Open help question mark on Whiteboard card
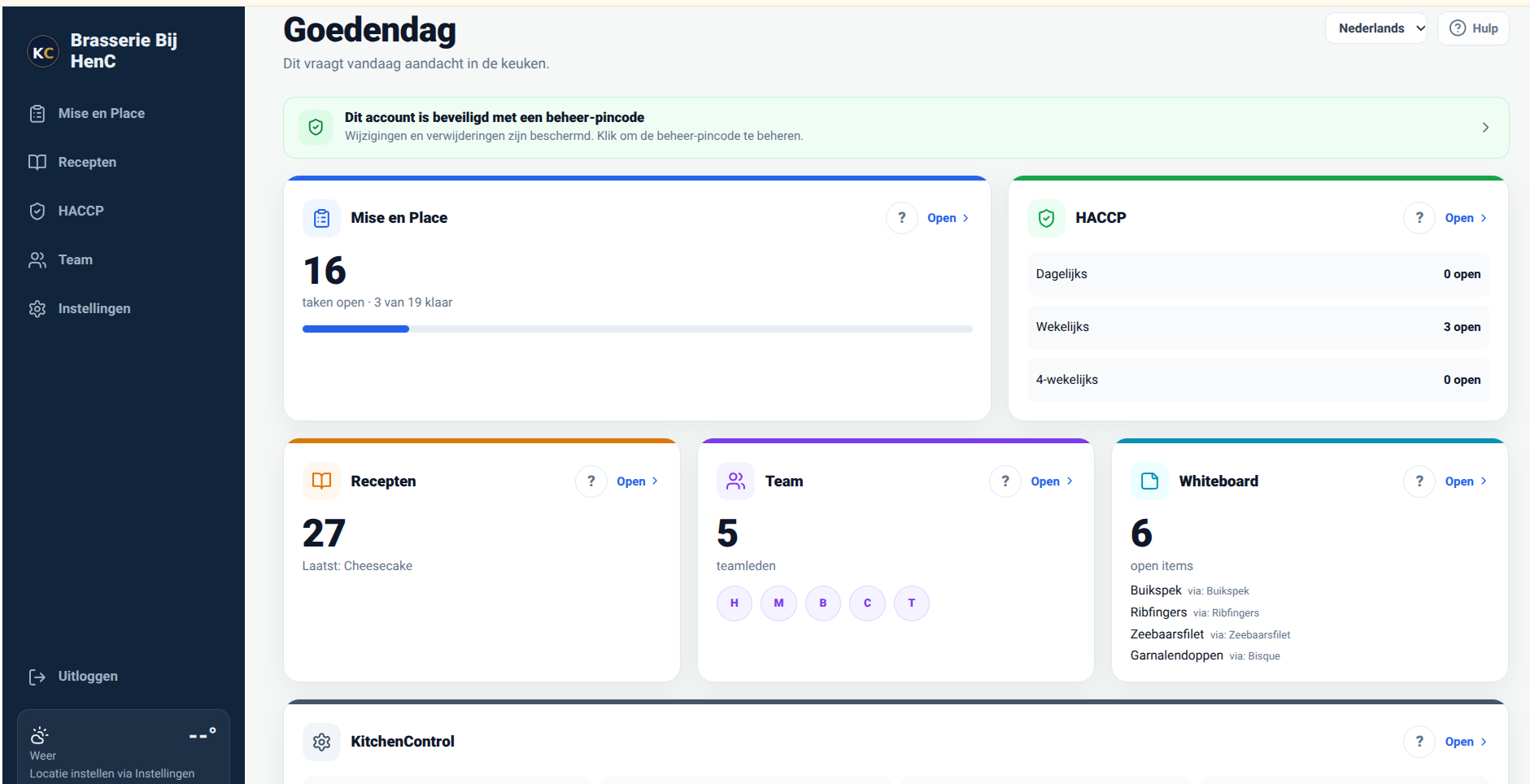The height and width of the screenshot is (784, 1530). point(1419,481)
